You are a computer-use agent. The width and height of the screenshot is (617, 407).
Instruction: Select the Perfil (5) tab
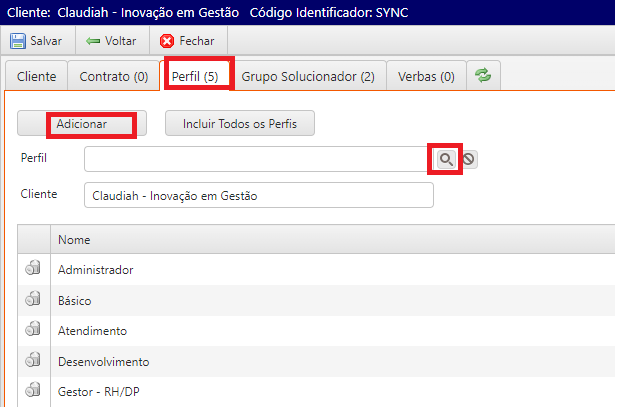[x=197, y=76]
